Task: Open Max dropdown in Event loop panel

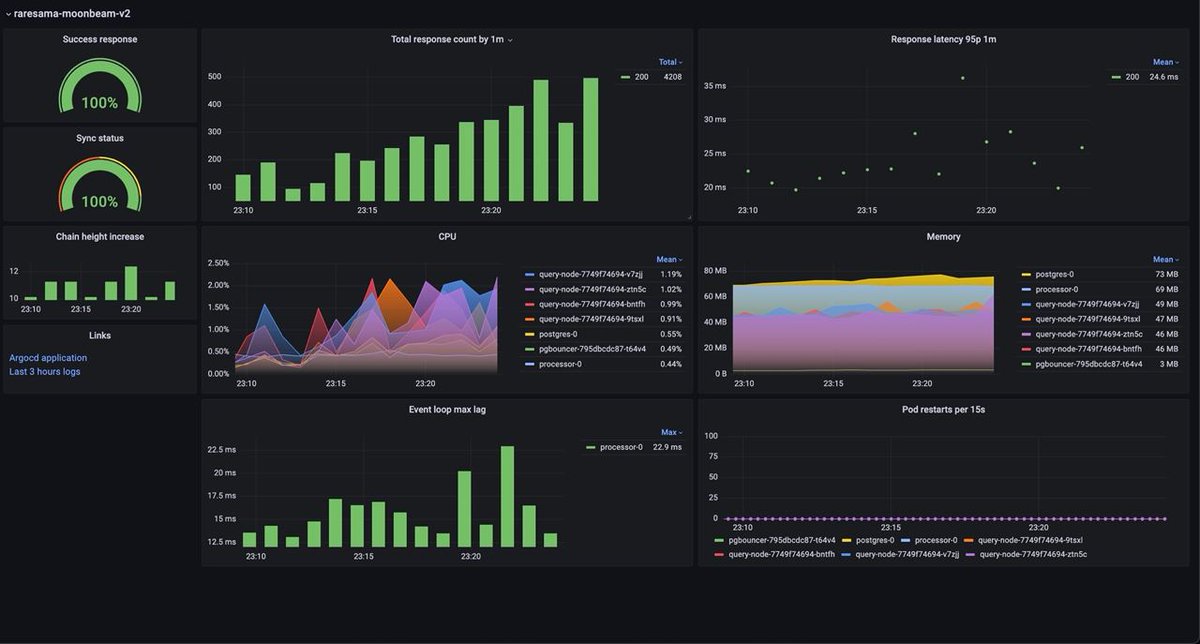Action: tap(671, 432)
